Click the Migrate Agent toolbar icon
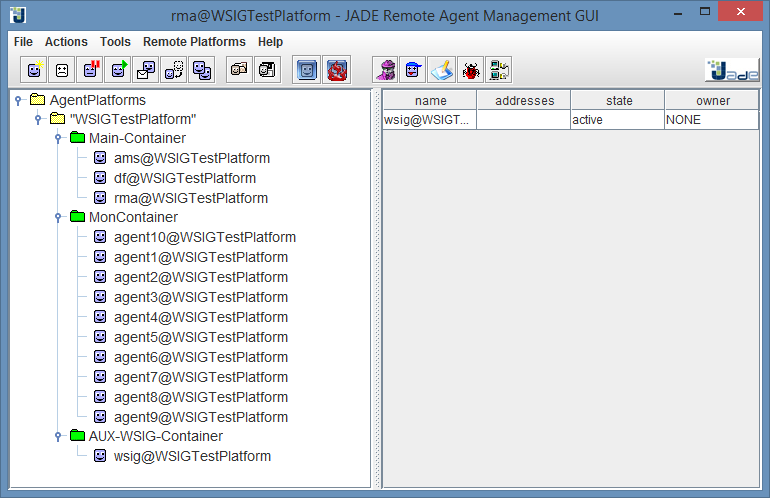The height and width of the screenshot is (498, 770). point(174,70)
